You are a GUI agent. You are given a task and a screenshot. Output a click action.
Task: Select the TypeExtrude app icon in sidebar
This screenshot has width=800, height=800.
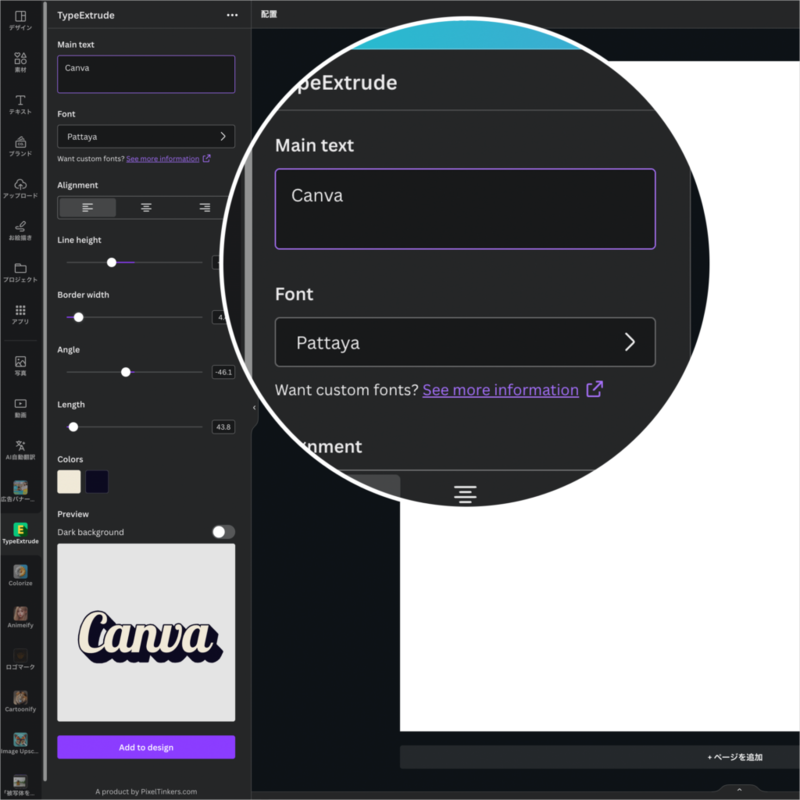tap(20, 534)
